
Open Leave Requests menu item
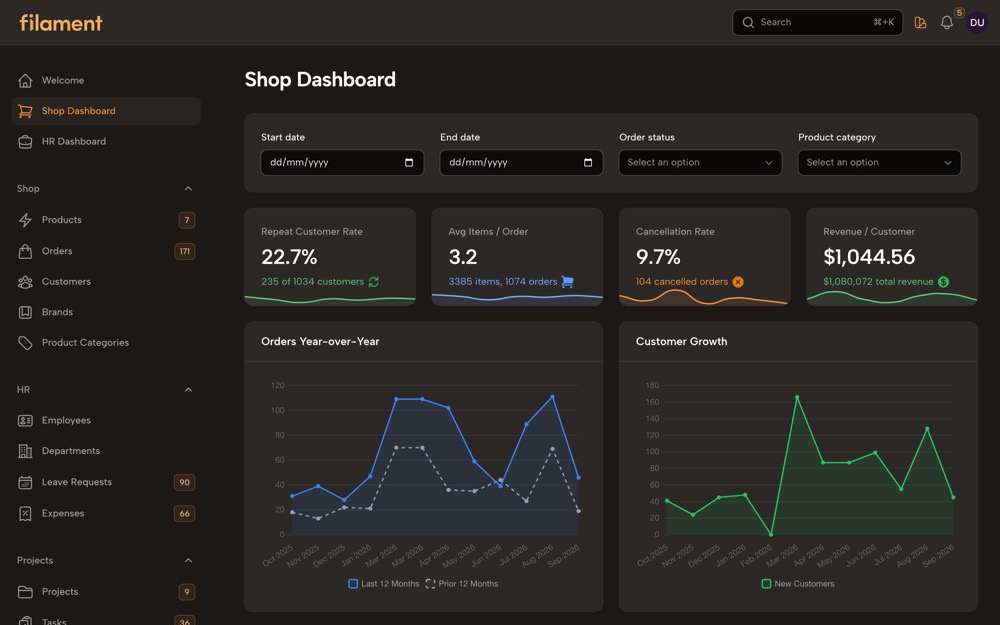click(106, 482)
